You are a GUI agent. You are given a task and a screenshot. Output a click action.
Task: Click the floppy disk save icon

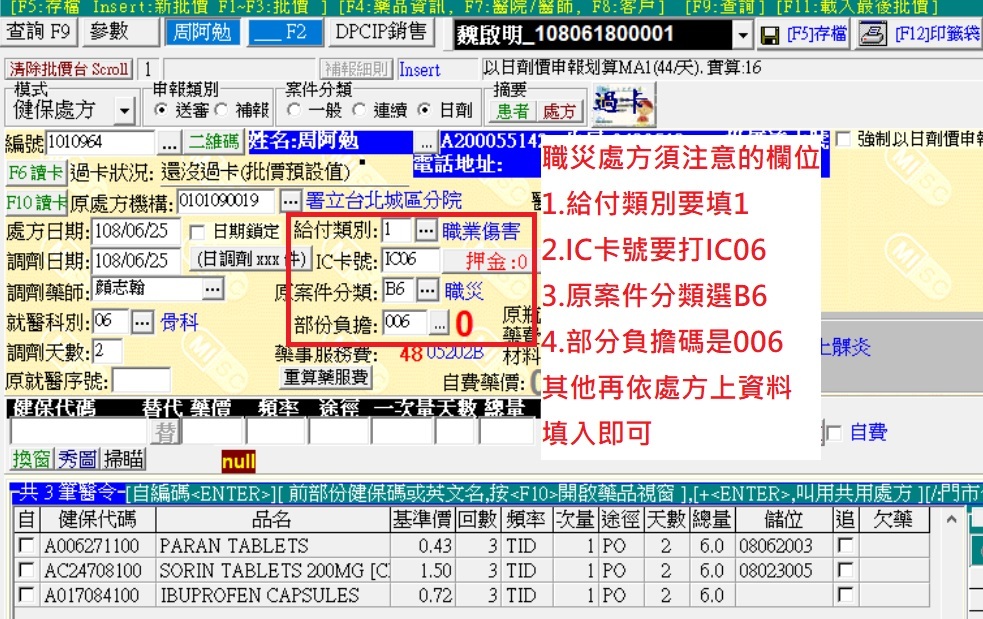point(770,36)
